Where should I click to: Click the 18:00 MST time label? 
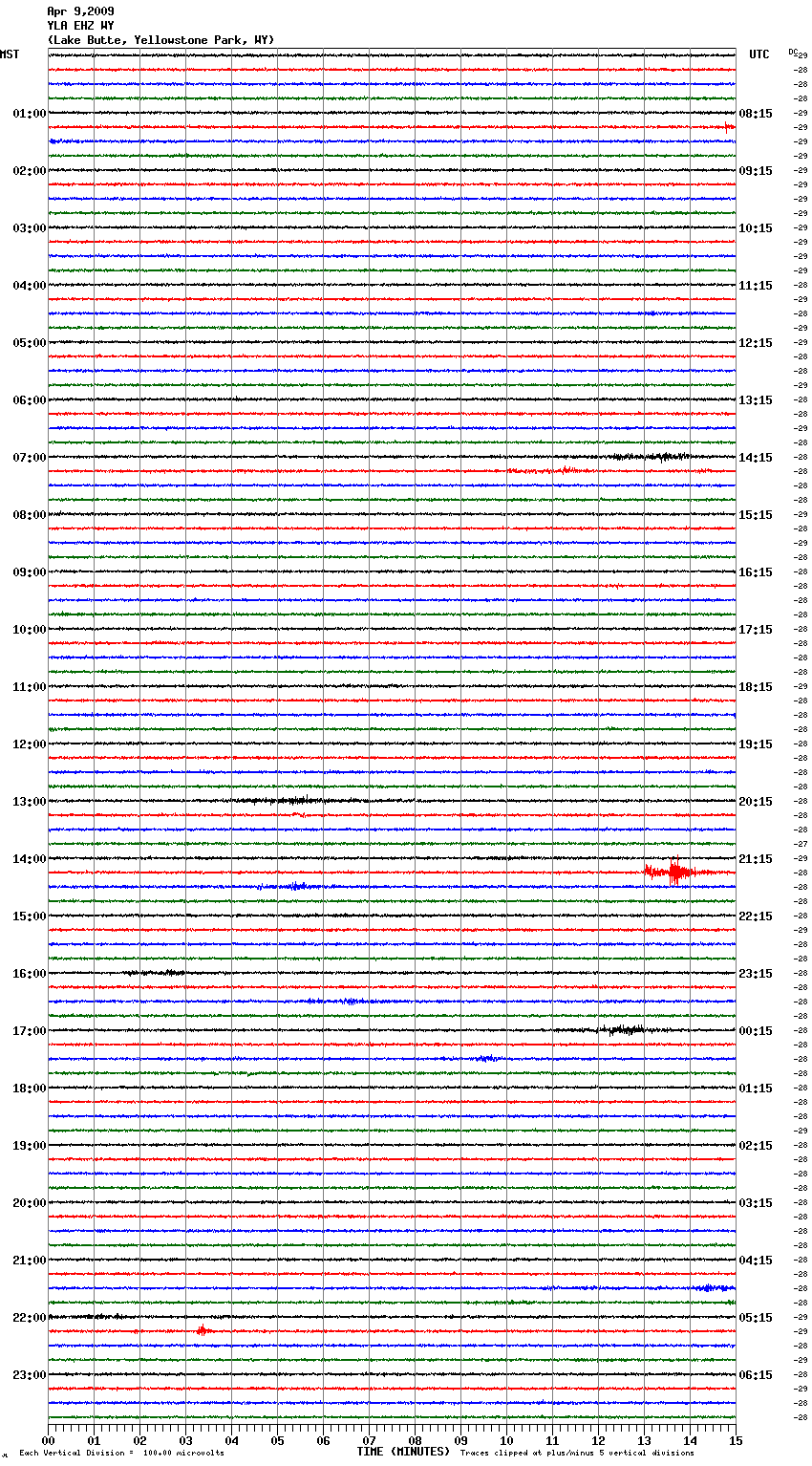click(x=30, y=1089)
